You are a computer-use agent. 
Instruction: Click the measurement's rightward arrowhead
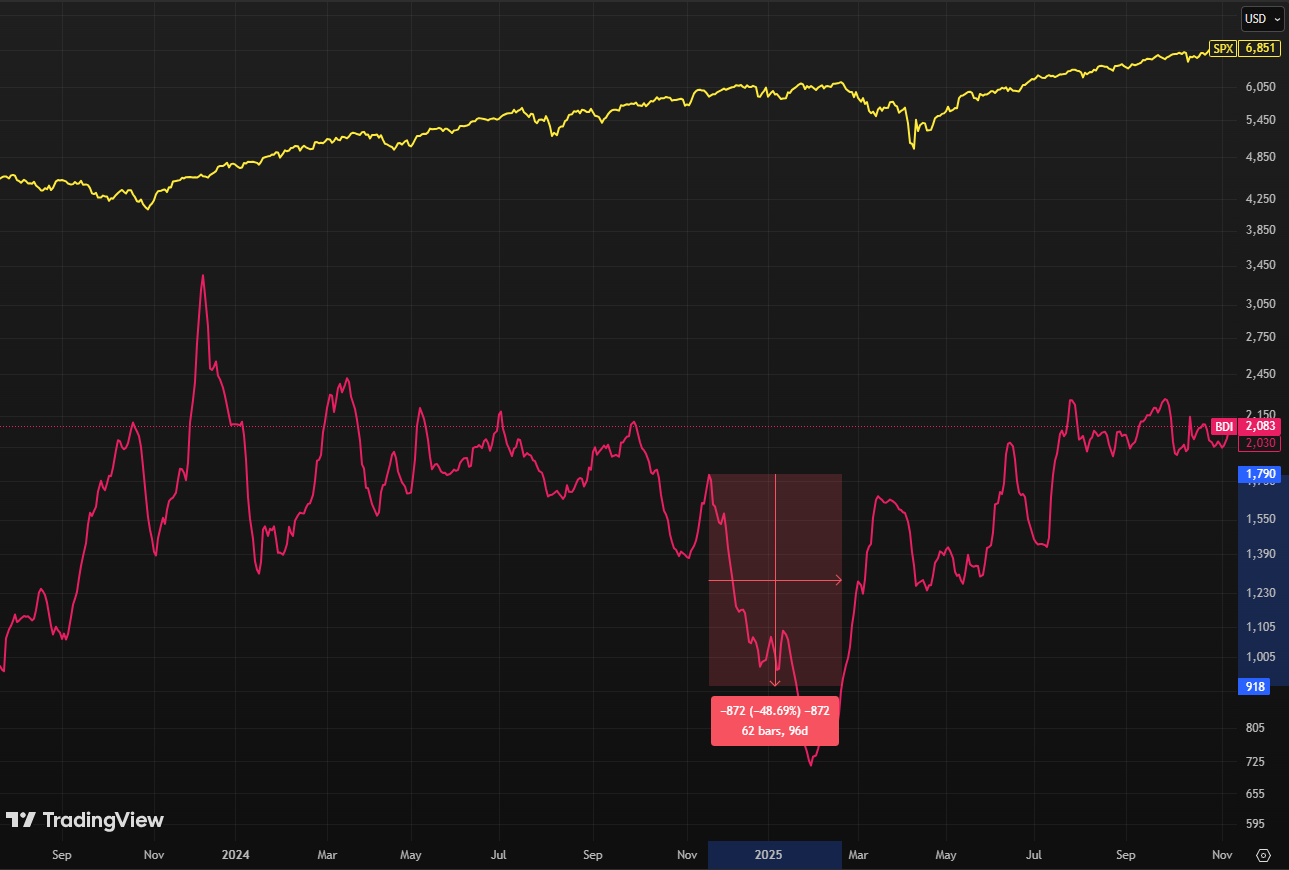tap(837, 580)
